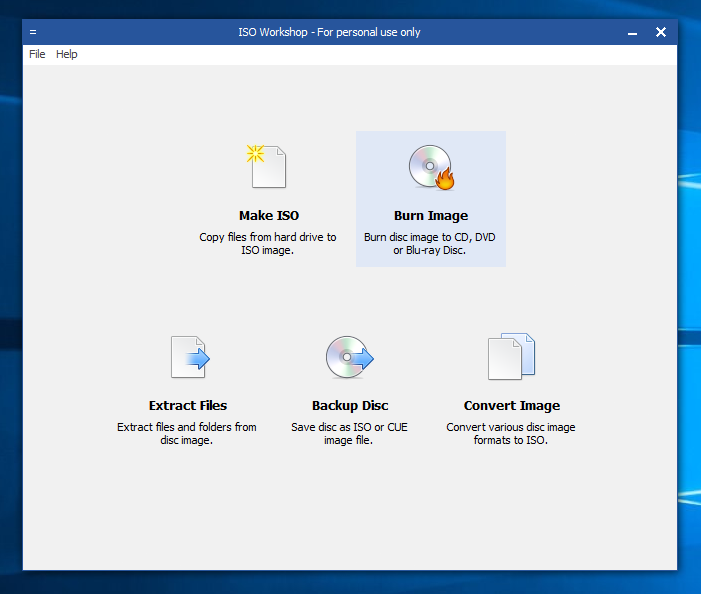
Task: Open the Extract Files page-with-arrow icon
Action: [x=190, y=357]
